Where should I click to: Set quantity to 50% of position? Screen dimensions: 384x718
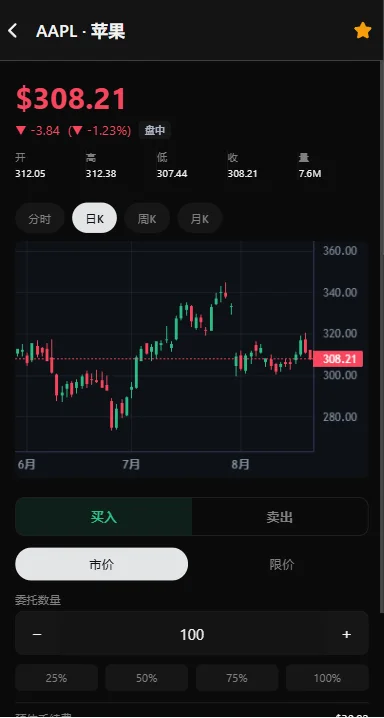click(147, 678)
